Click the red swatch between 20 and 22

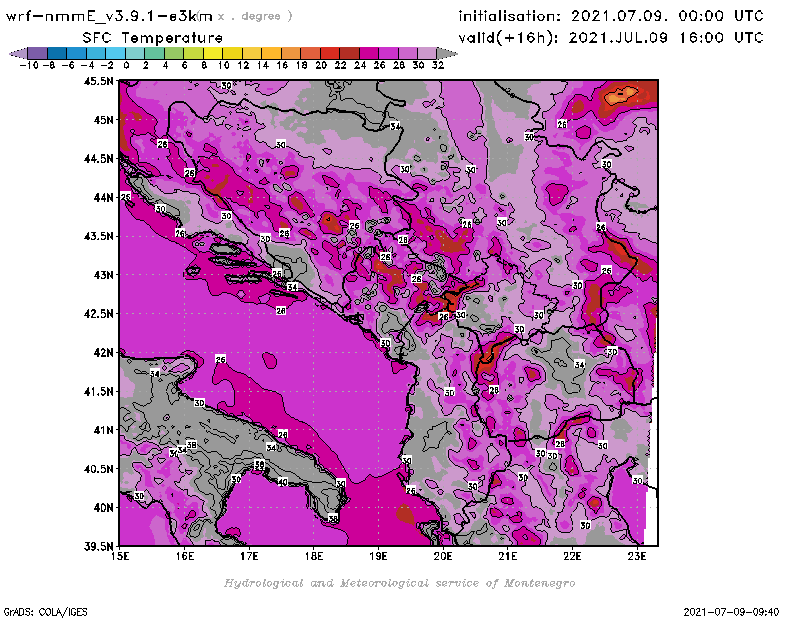click(329, 53)
